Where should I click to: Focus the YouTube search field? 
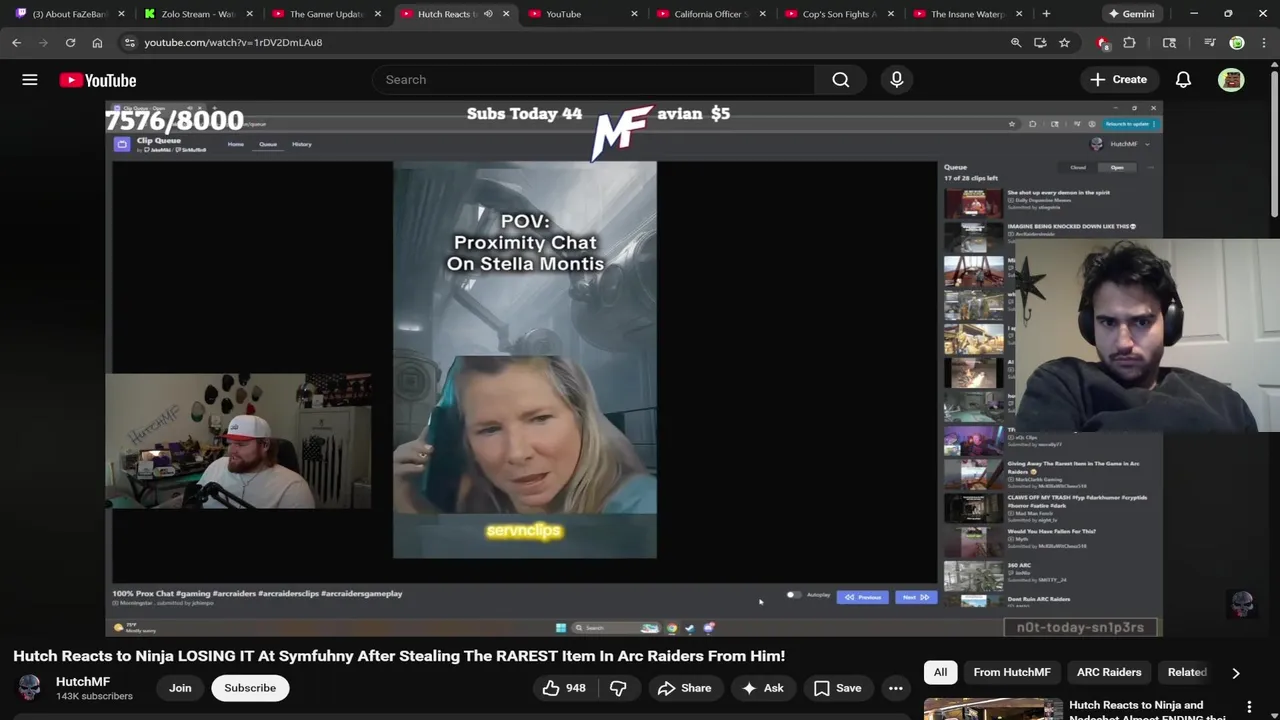(594, 80)
